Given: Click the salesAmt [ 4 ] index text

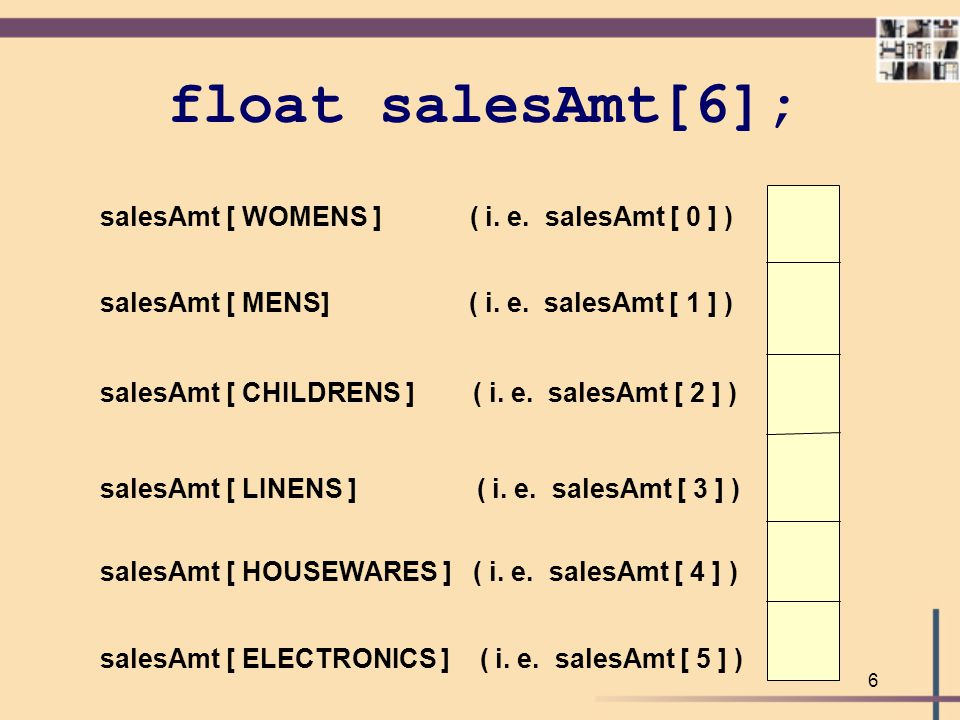Looking at the screenshot, I should 634,572.
